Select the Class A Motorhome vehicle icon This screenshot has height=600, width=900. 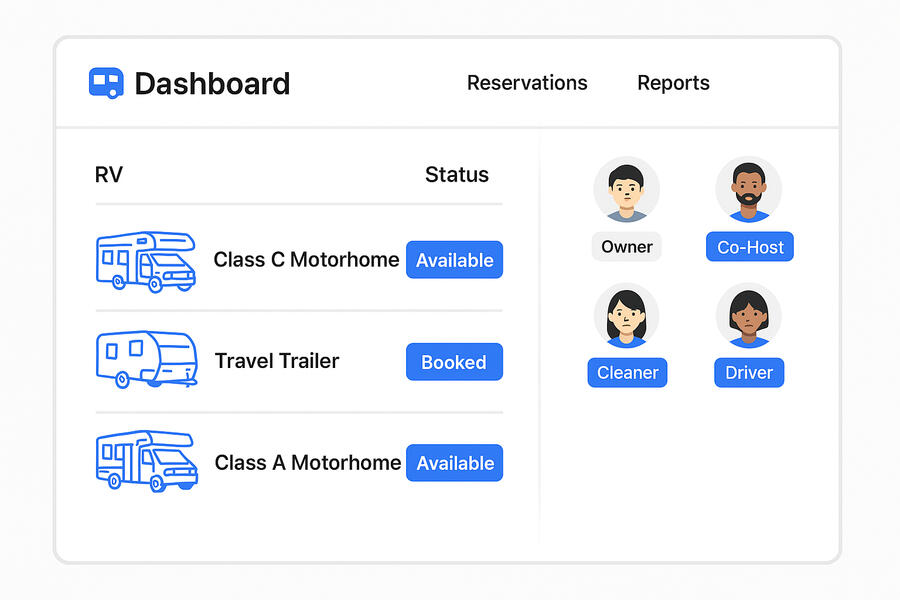point(146,461)
